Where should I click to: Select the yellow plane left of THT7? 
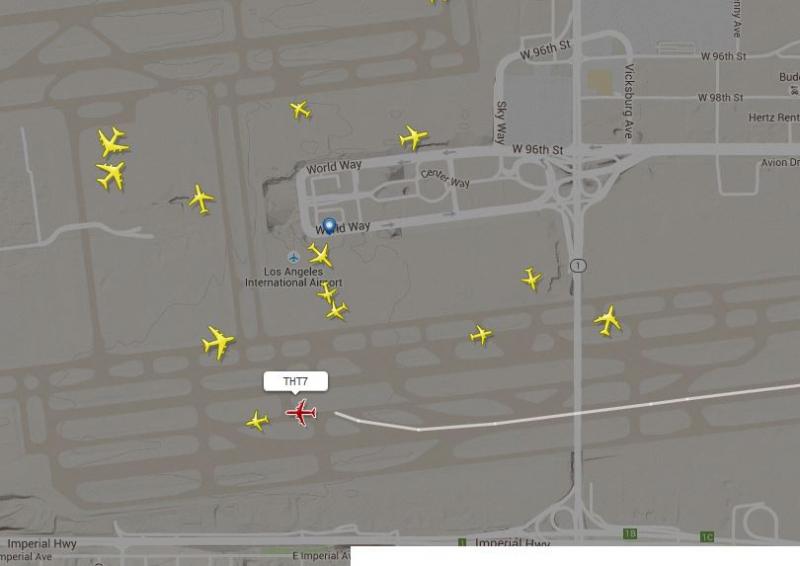(x=257, y=421)
